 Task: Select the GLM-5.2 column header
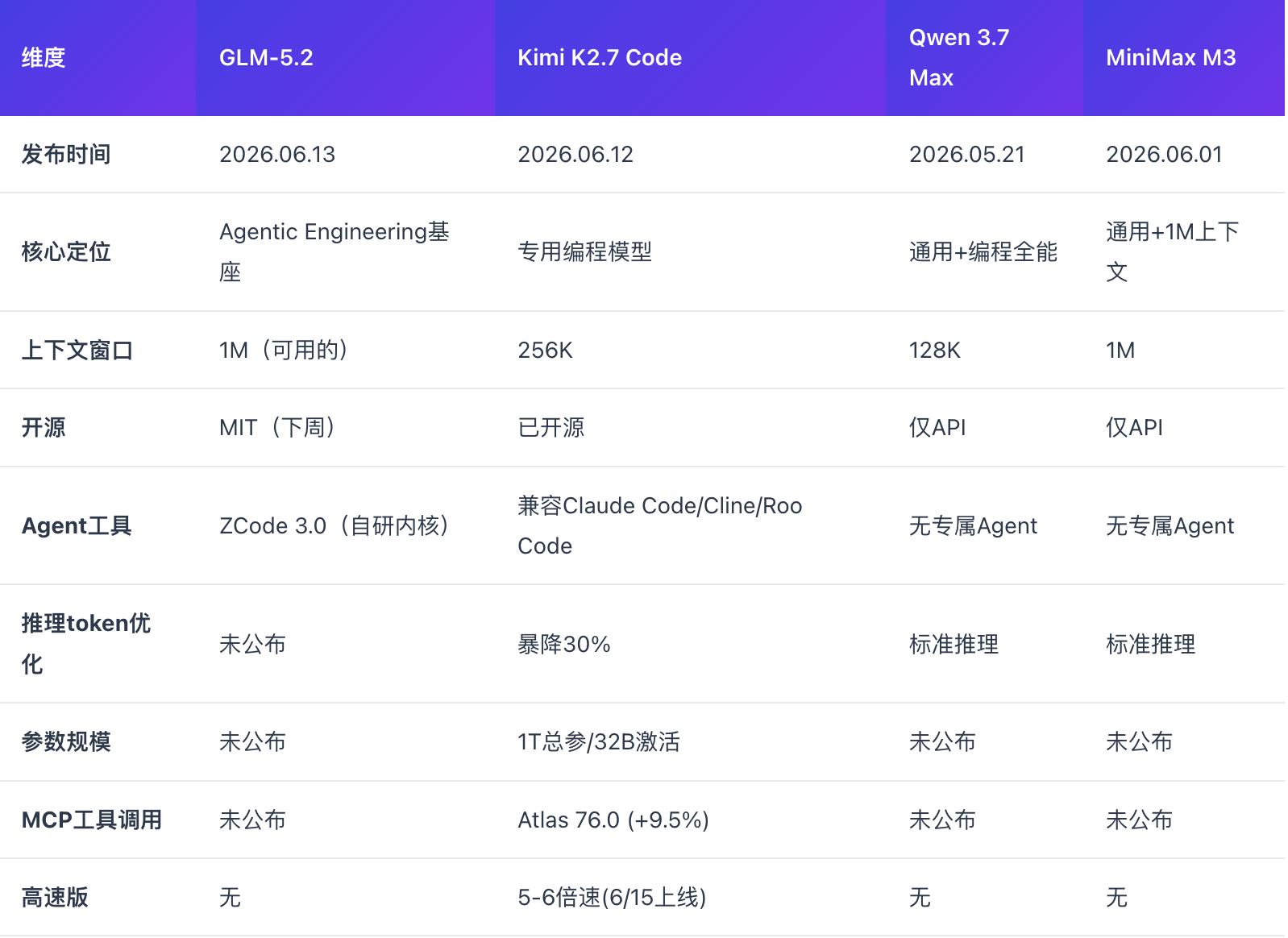pos(266,58)
